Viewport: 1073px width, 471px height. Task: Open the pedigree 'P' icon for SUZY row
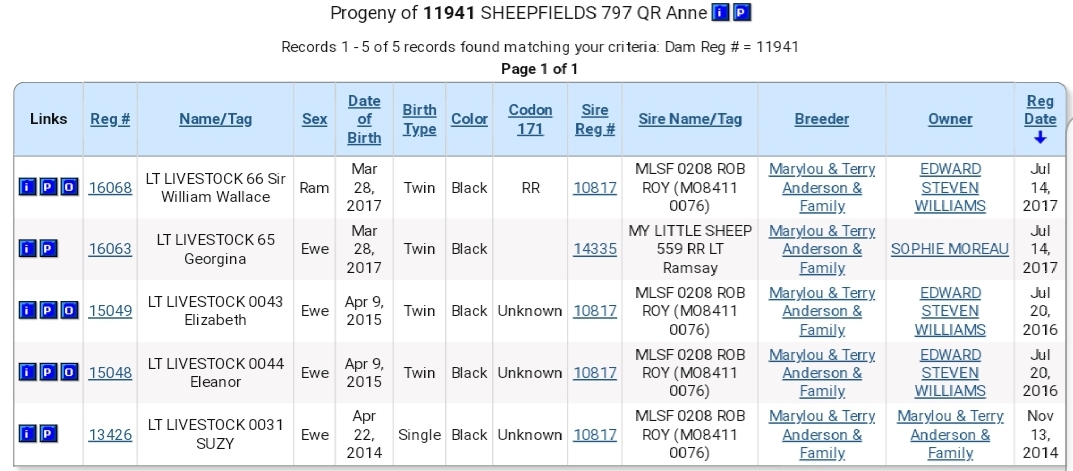pyautogui.click(x=49, y=434)
